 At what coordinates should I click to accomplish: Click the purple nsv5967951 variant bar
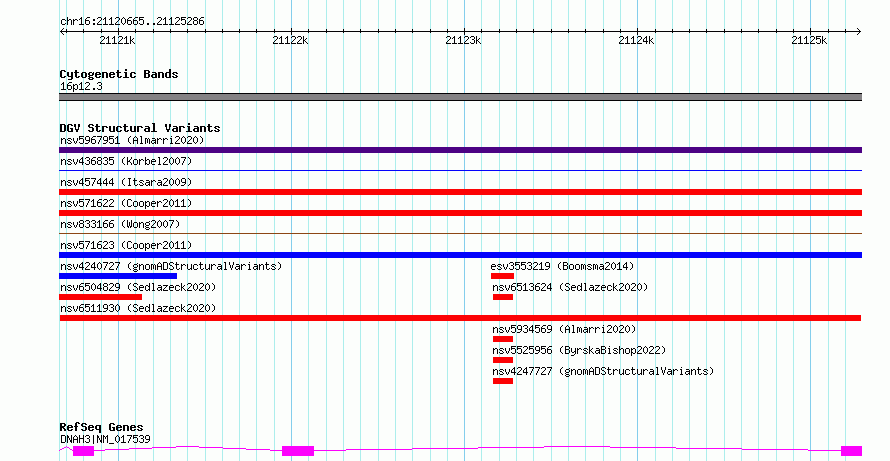click(460, 150)
